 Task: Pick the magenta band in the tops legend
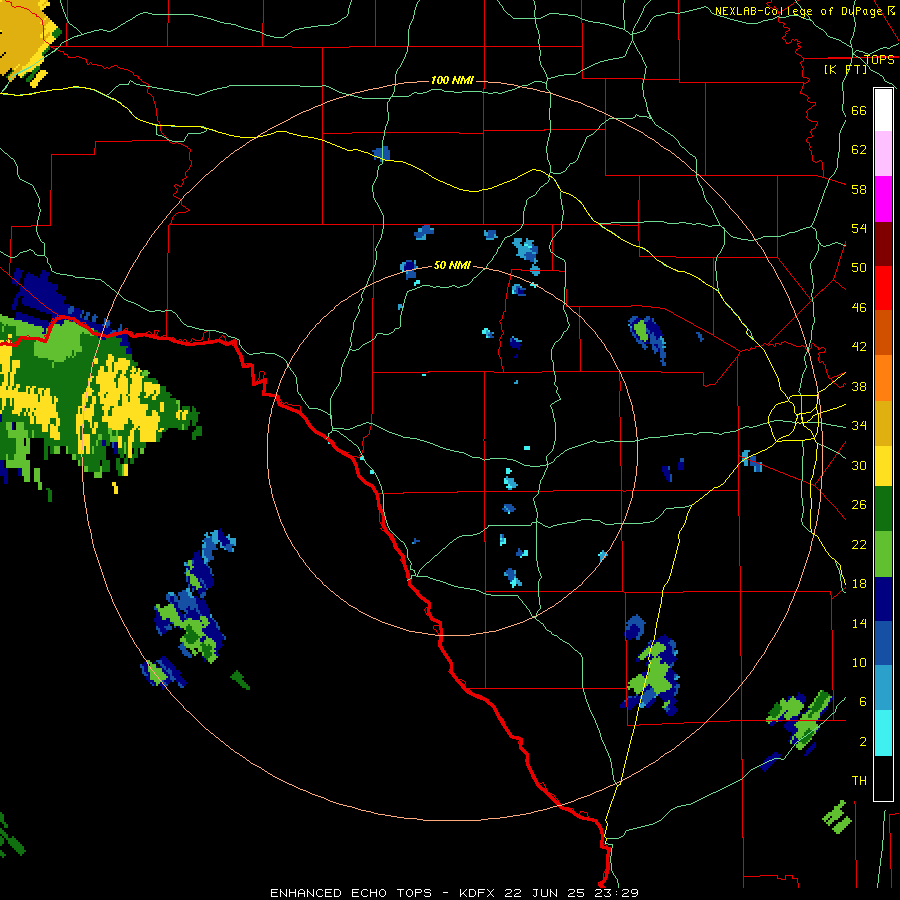[x=883, y=199]
